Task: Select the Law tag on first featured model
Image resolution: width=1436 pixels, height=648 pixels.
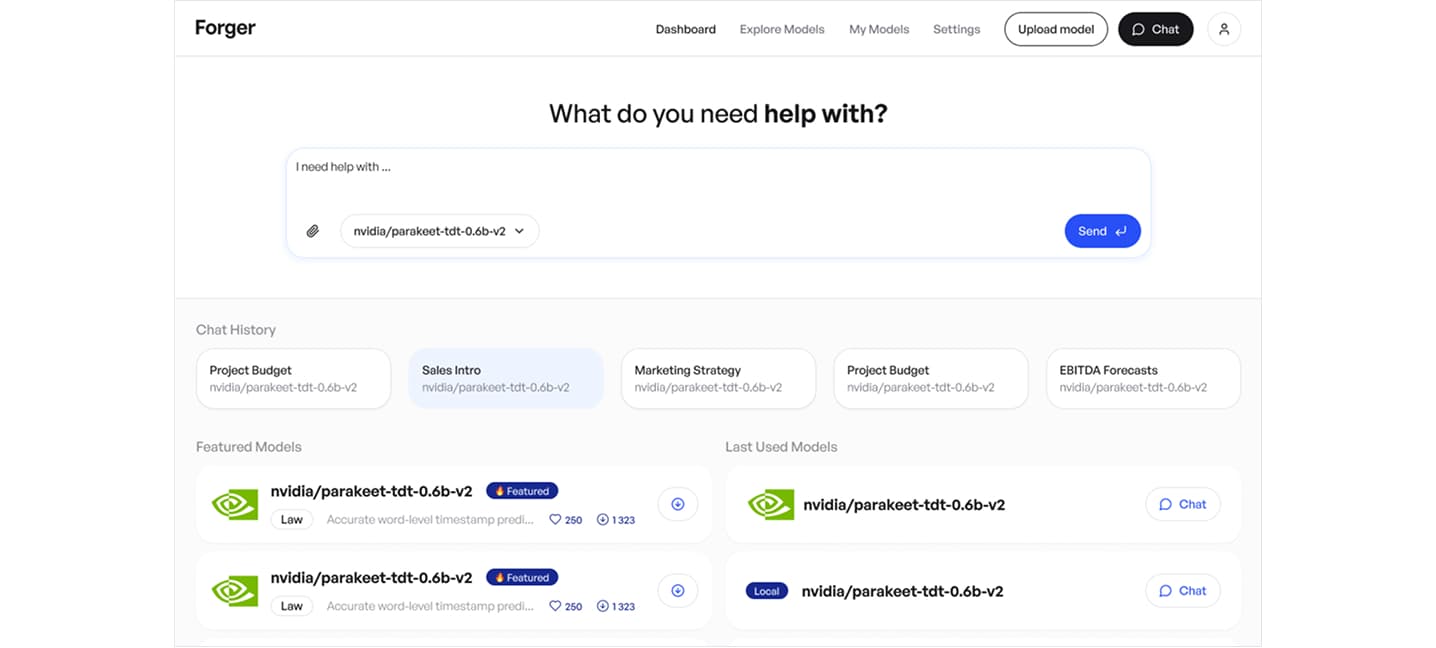Action: [292, 520]
